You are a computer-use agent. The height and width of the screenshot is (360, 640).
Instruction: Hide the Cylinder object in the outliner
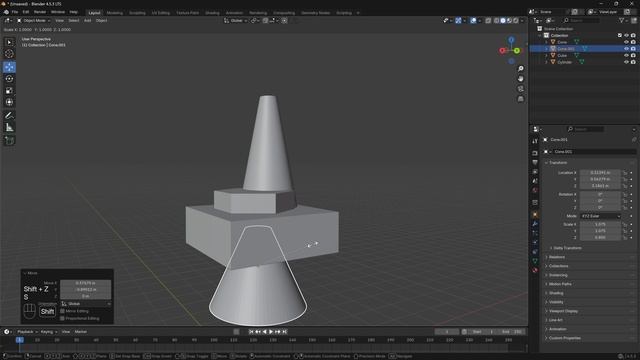[626, 62]
